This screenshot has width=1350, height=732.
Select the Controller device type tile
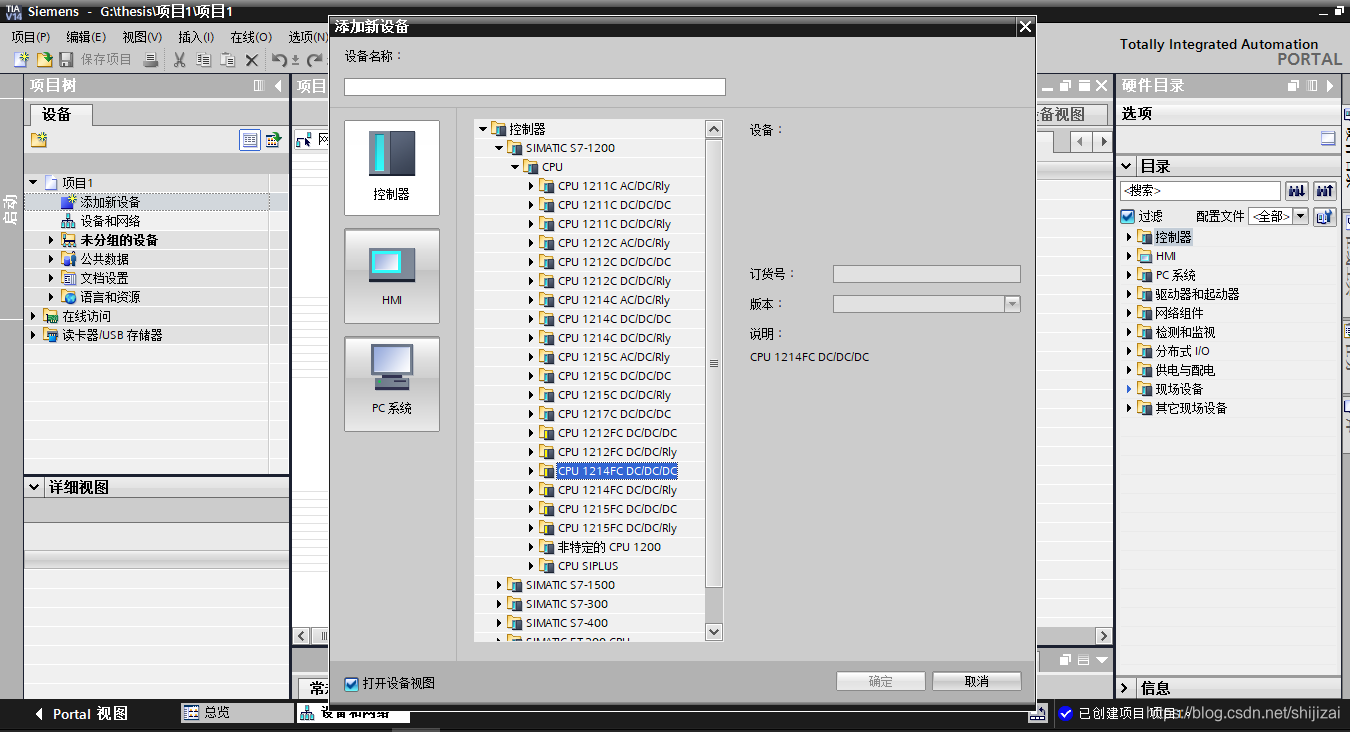pos(392,168)
